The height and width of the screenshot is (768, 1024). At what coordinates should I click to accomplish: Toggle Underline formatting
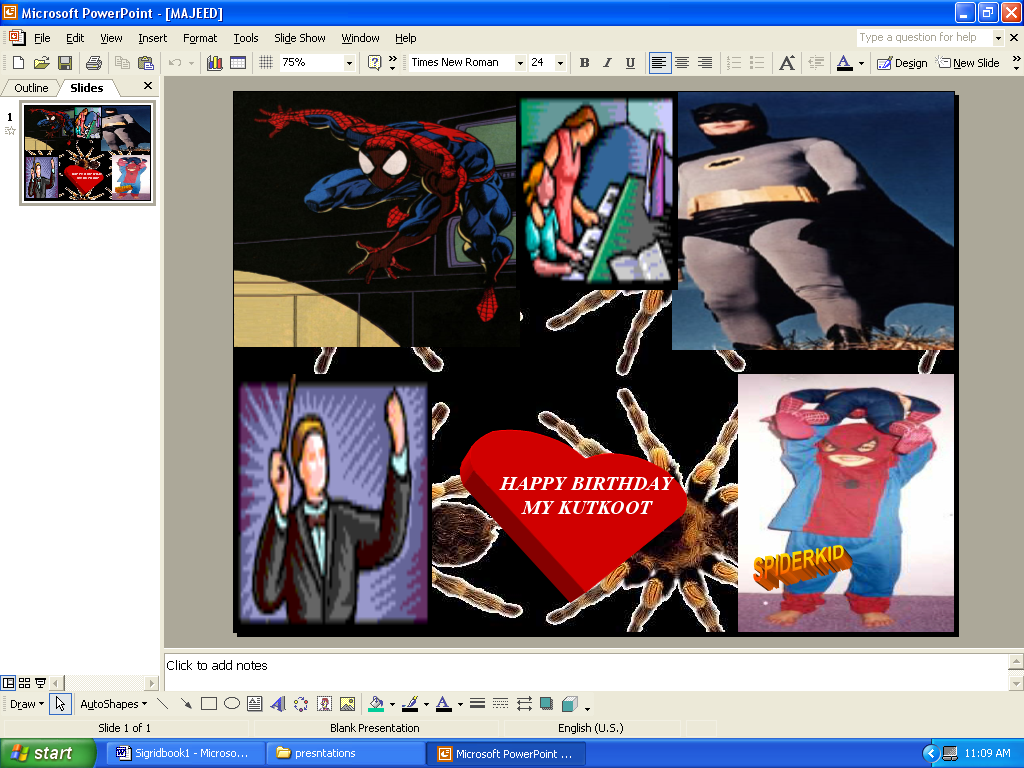pyautogui.click(x=630, y=63)
